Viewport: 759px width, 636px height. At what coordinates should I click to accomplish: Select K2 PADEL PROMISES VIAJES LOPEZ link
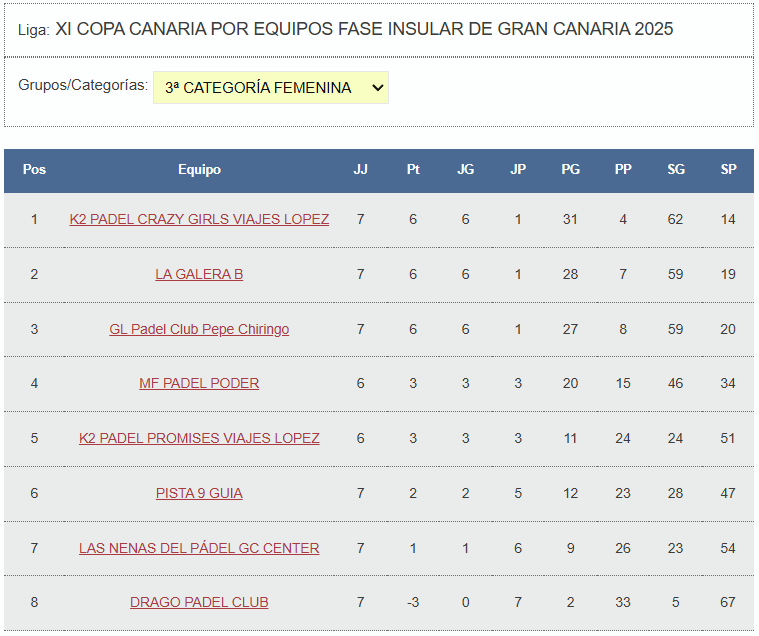coord(199,438)
